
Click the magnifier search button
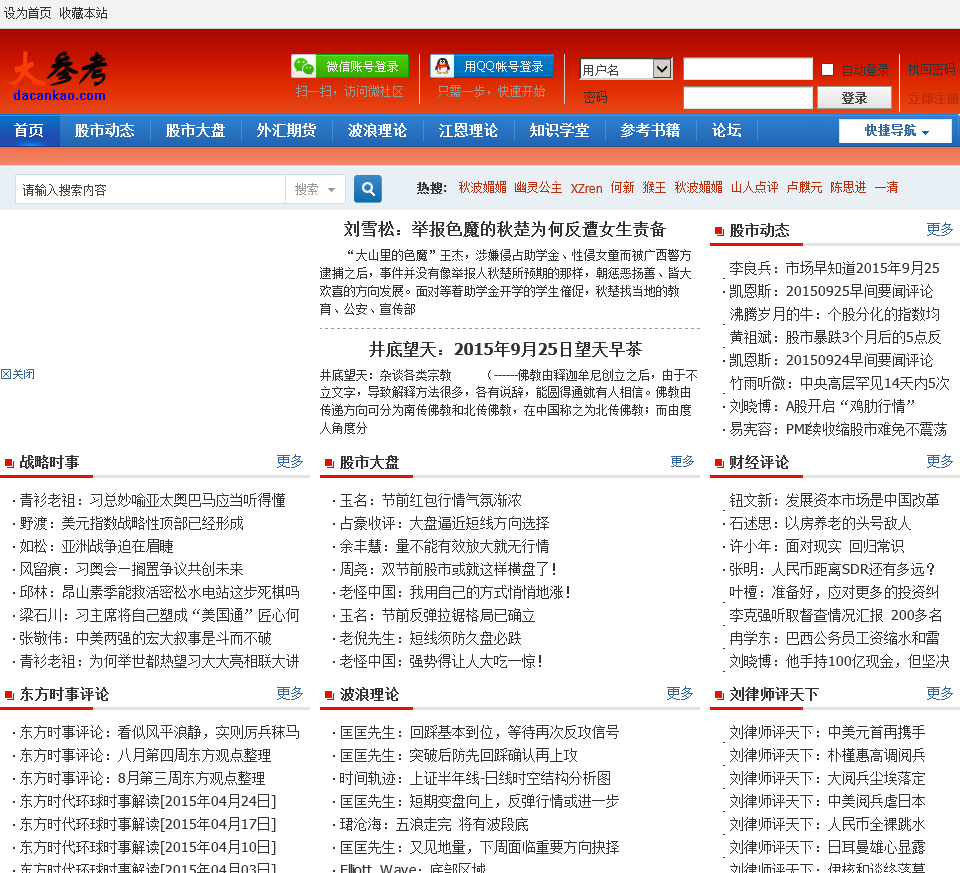(368, 189)
